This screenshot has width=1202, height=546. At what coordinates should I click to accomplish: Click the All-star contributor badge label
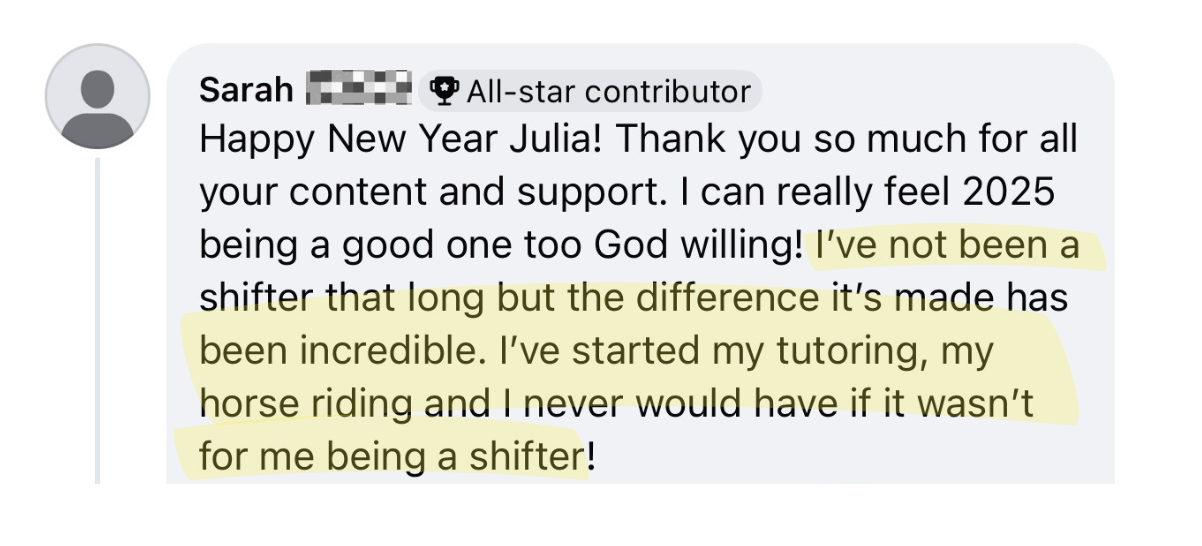coord(608,92)
